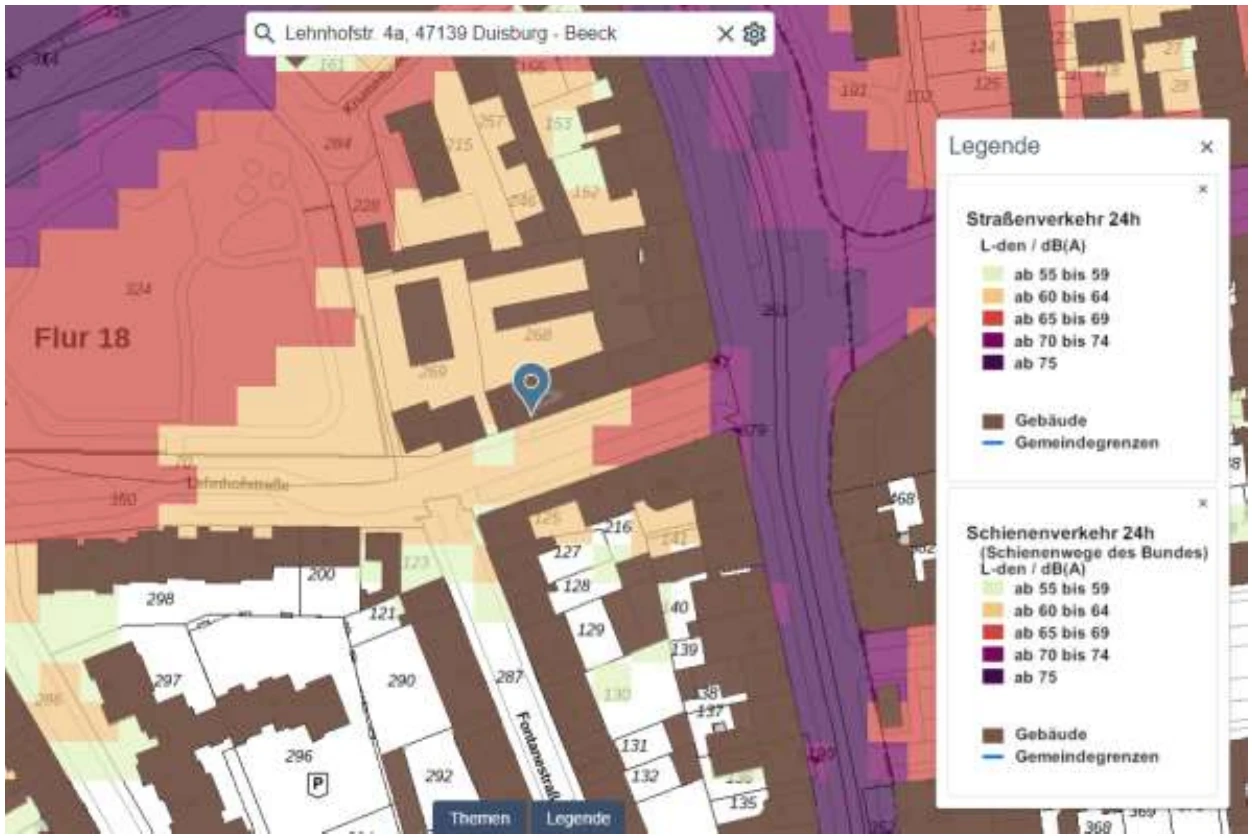Click parcel number '324' on map
The width and height of the screenshot is (1252, 838).
click(x=137, y=289)
